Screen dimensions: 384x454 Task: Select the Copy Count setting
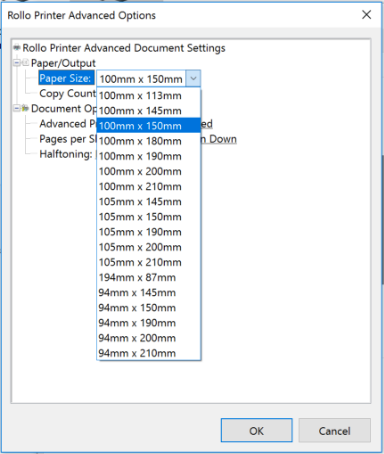pos(67,94)
